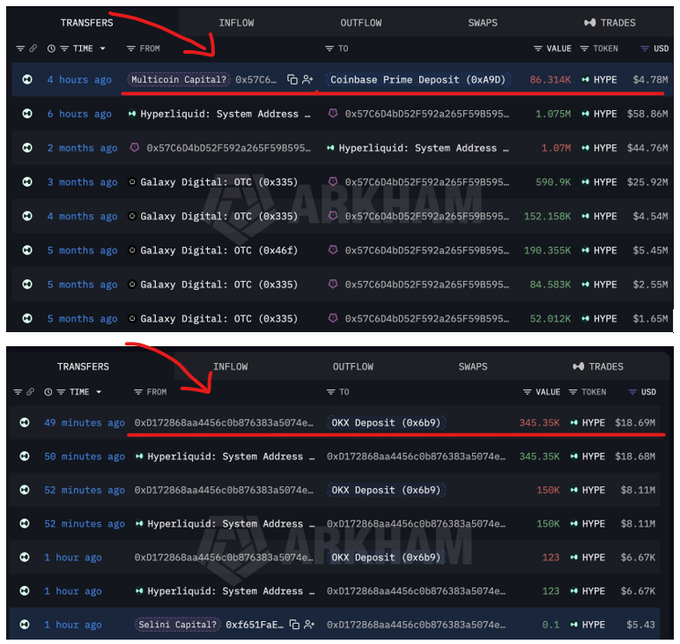The image size is (680, 644).
Task: Expand TIME sort dropdown in bottom panel
Action: pos(99,392)
